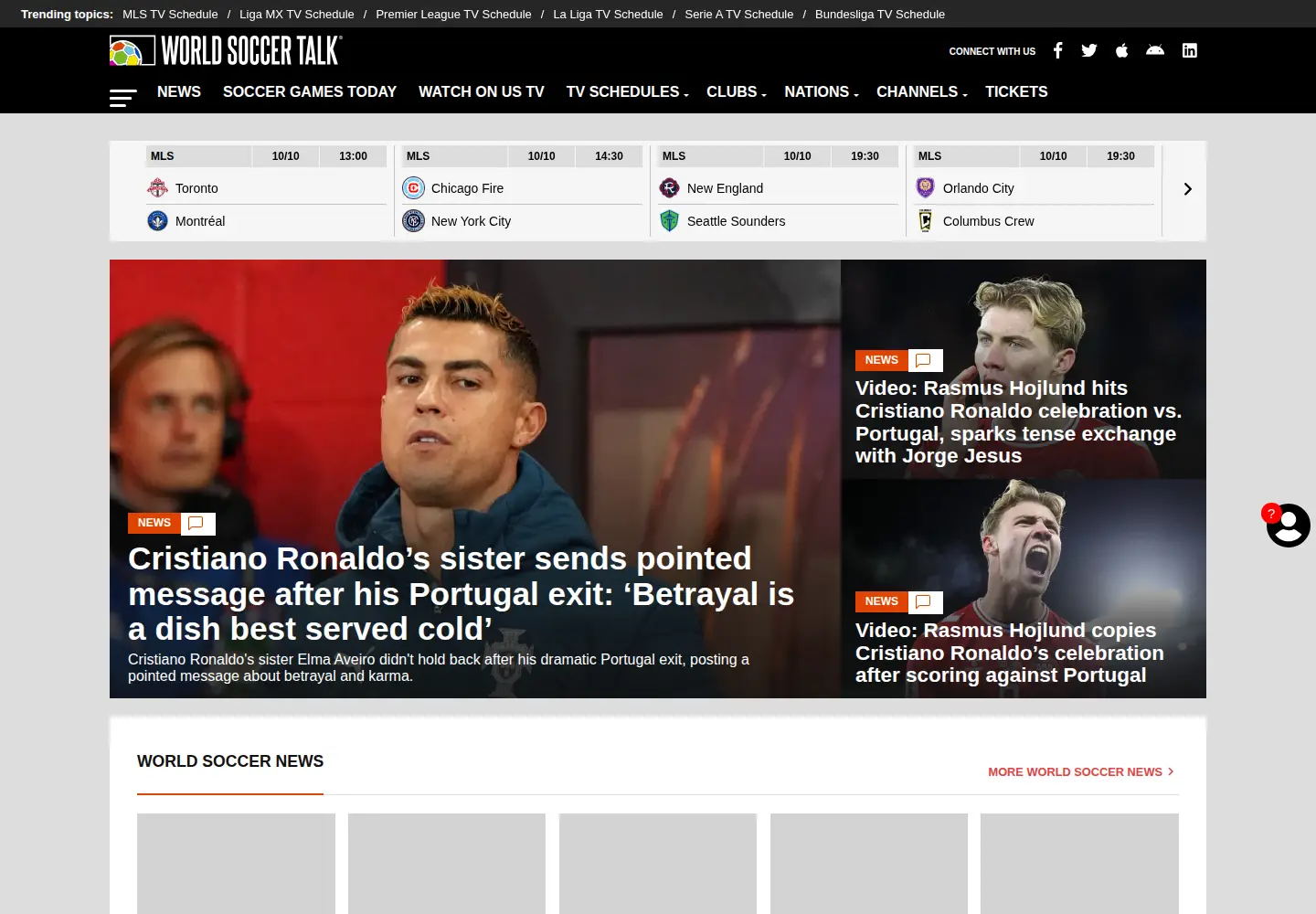
Task: Open Soccer Games Today menu item
Action: click(310, 91)
